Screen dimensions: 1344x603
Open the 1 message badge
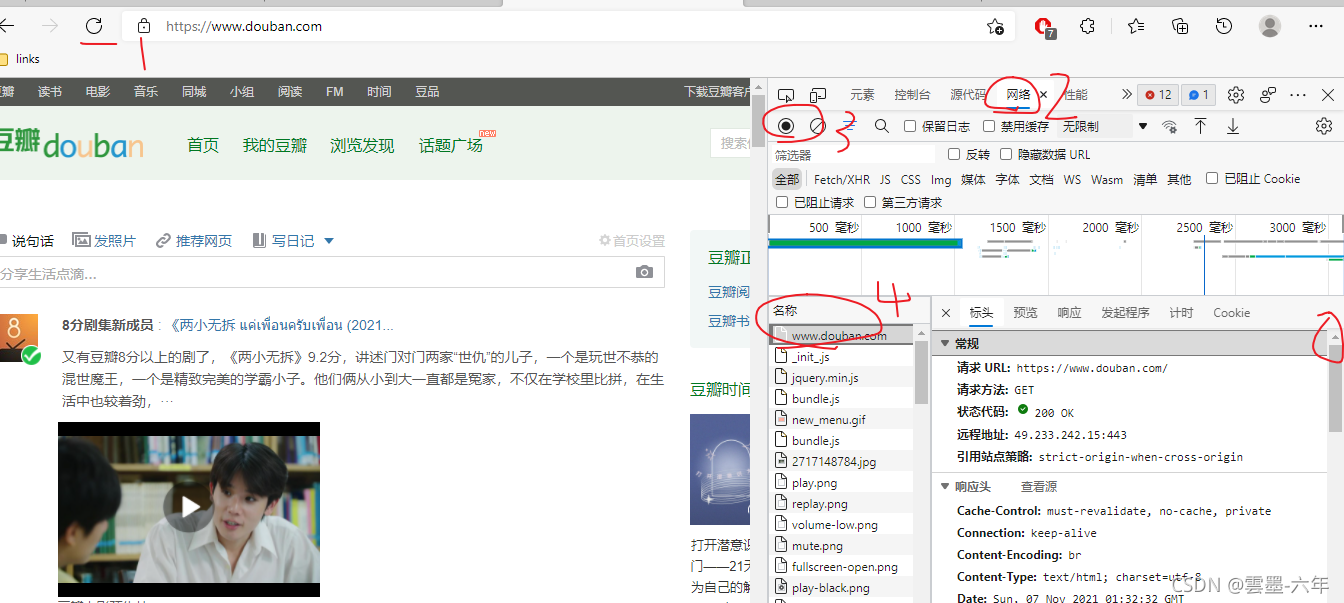(x=1197, y=95)
